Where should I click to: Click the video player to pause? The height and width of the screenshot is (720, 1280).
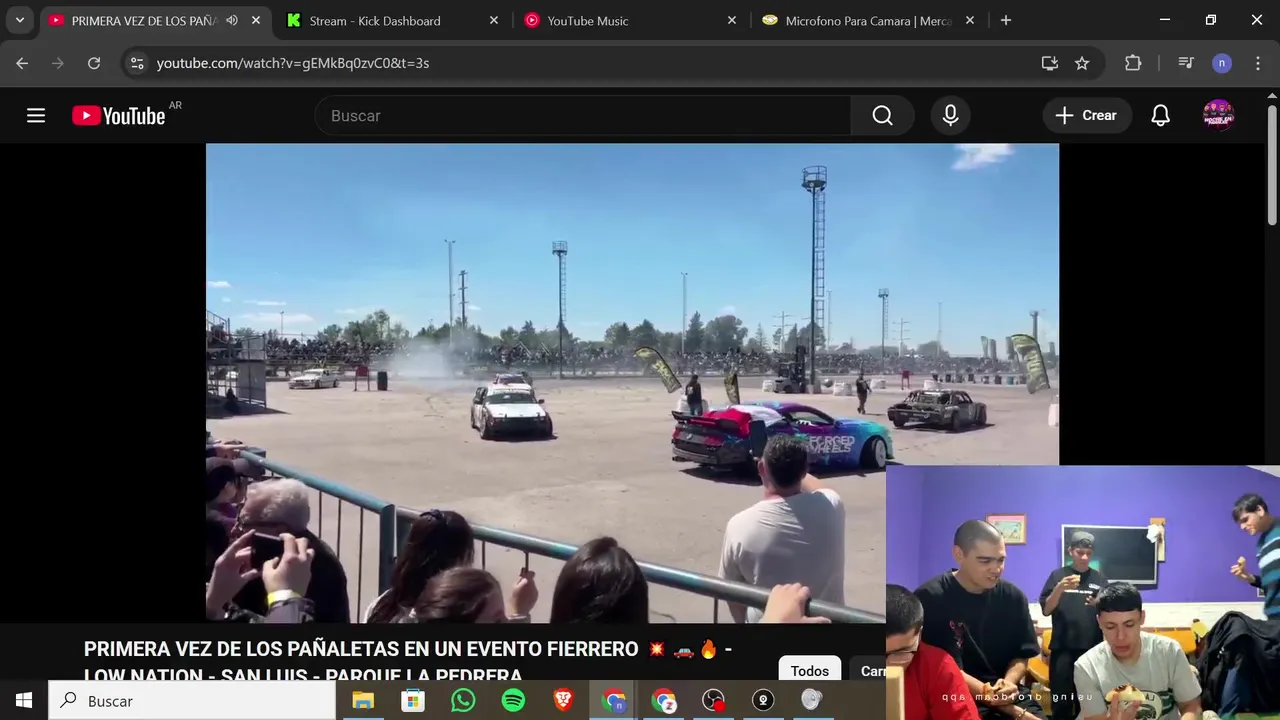(632, 384)
